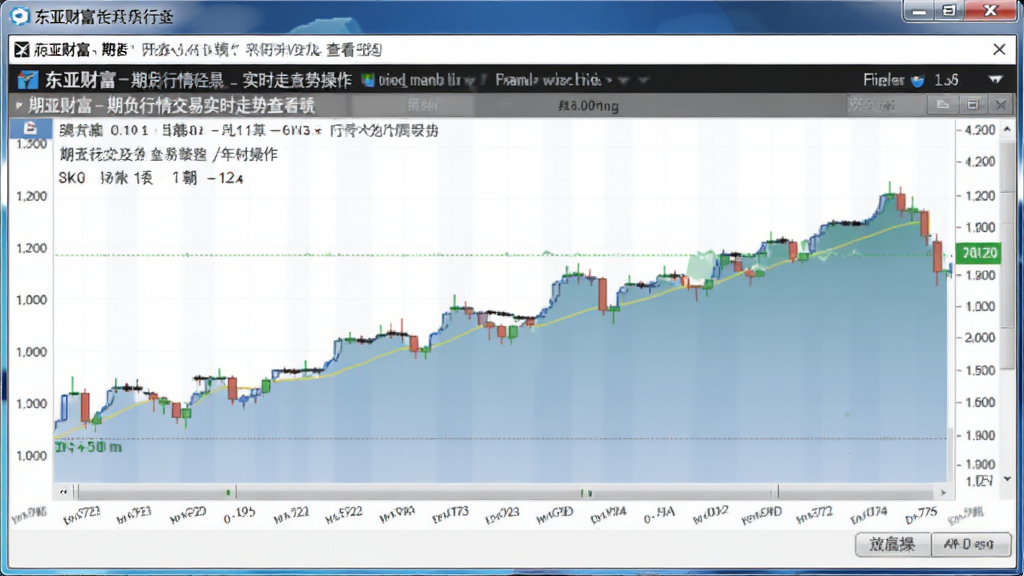Viewport: 1024px width, 576px height.
Task: Click the '1.56' value in the dark toolbar
Action: coord(947,80)
